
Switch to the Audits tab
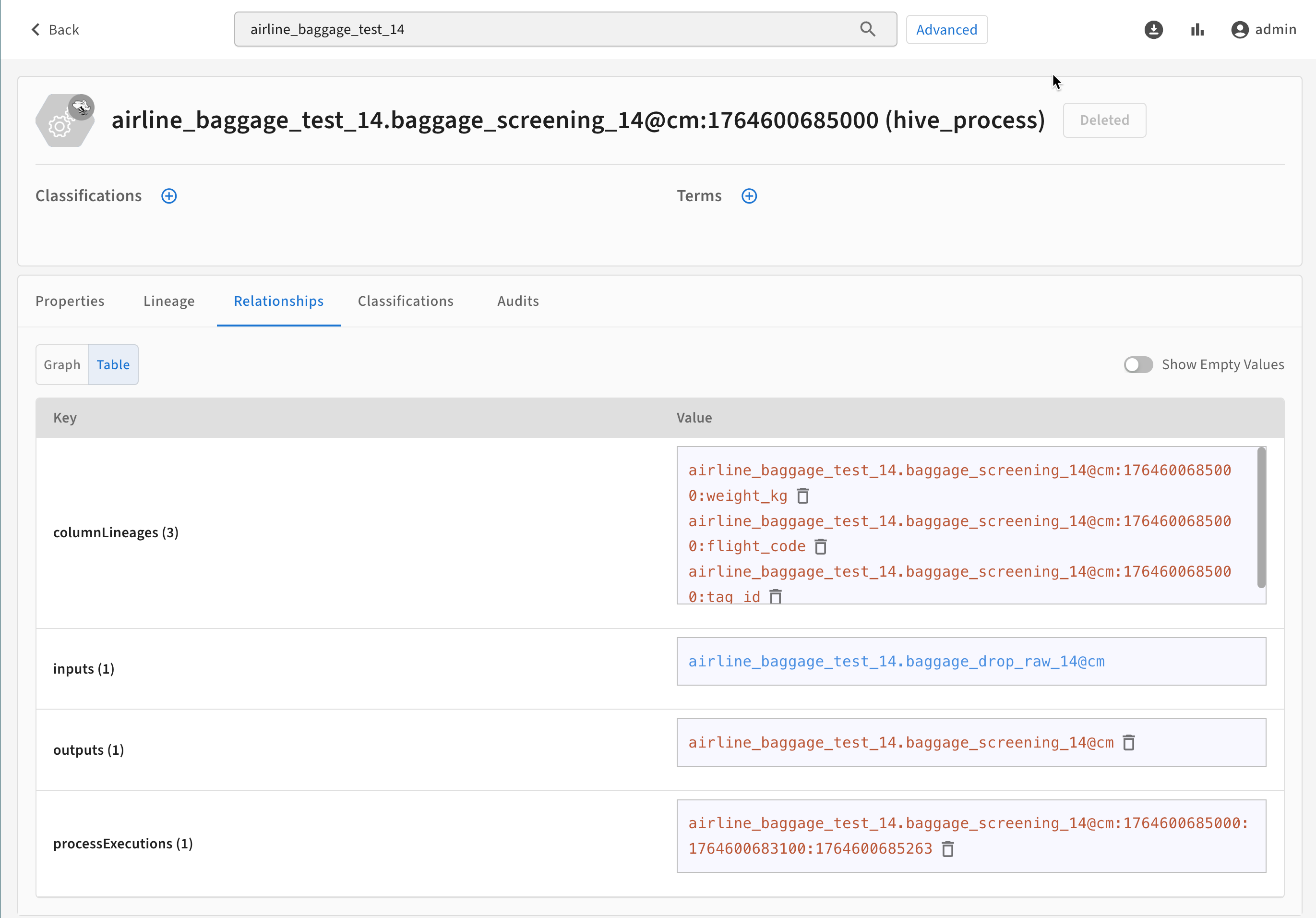click(x=517, y=301)
